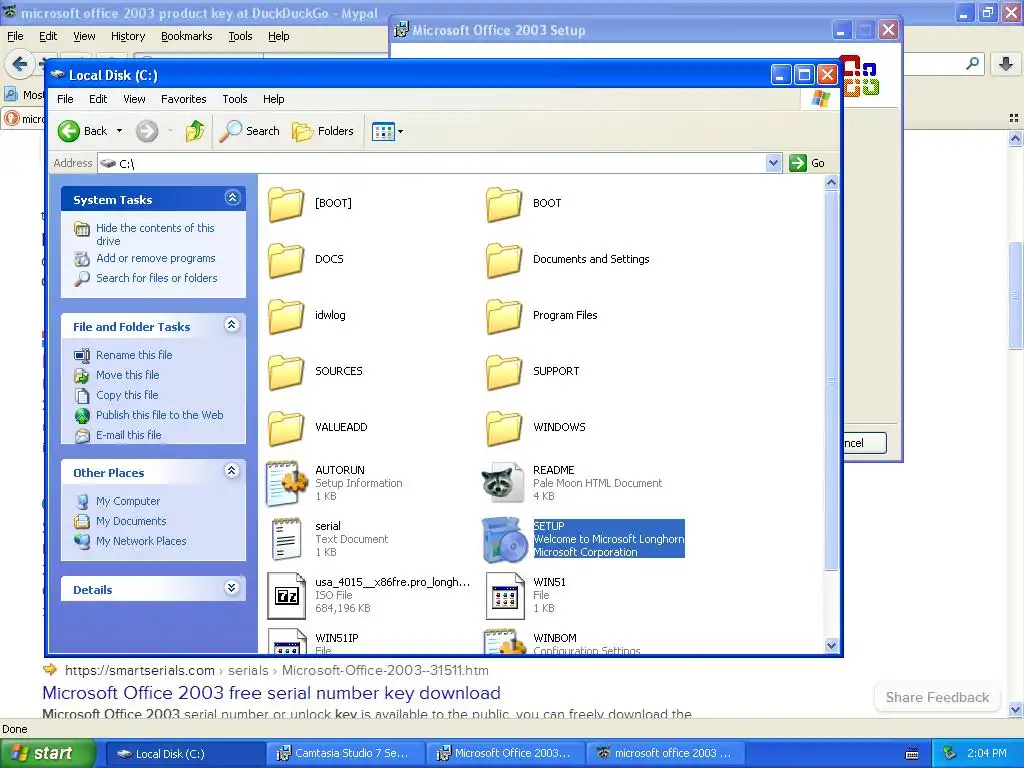Switch to Microsoft Office 2003 Setup taskbar item
Screen dimensions: 1024x768
[x=505, y=754]
